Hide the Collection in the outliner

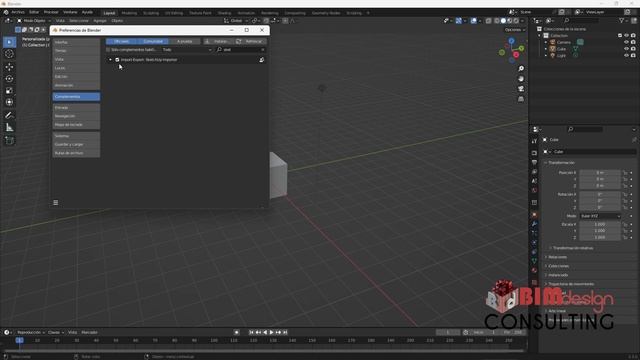click(x=626, y=36)
